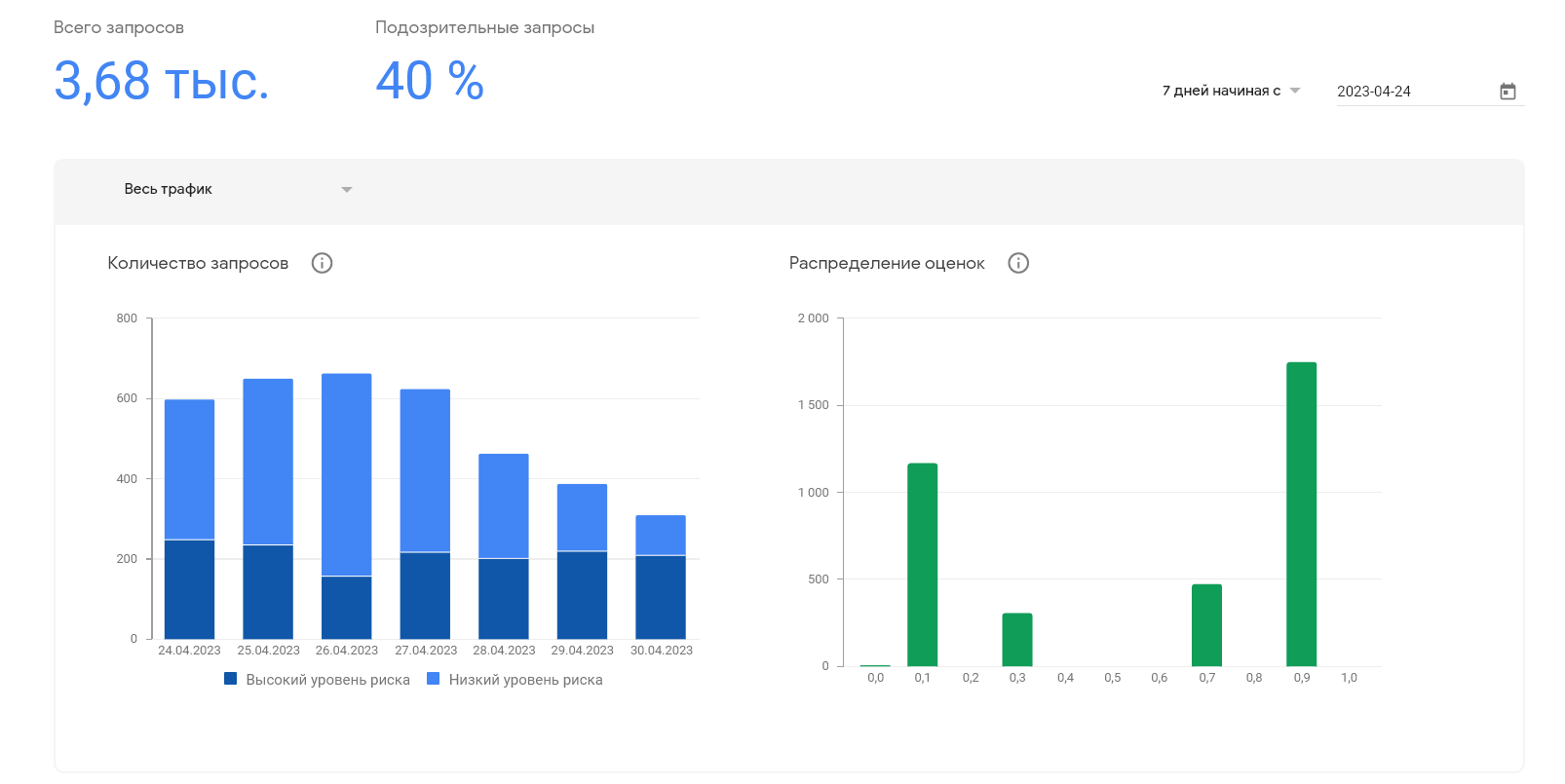
Task: Open the 7 дней начиная с dropdown
Action: pyautogui.click(x=1231, y=91)
